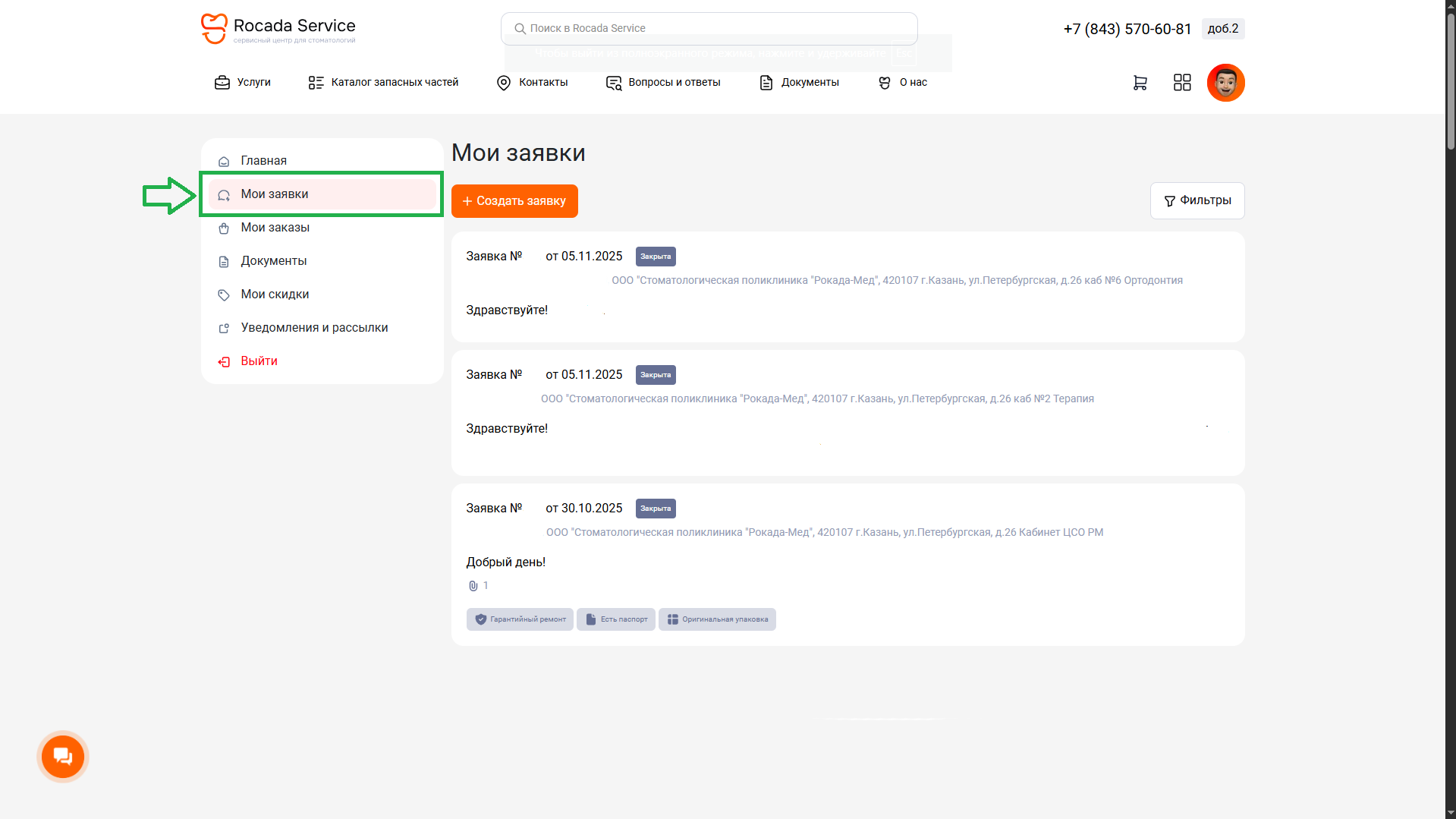Click the attachment paperclip icon
The width and height of the screenshot is (1456, 819).
pyautogui.click(x=473, y=586)
